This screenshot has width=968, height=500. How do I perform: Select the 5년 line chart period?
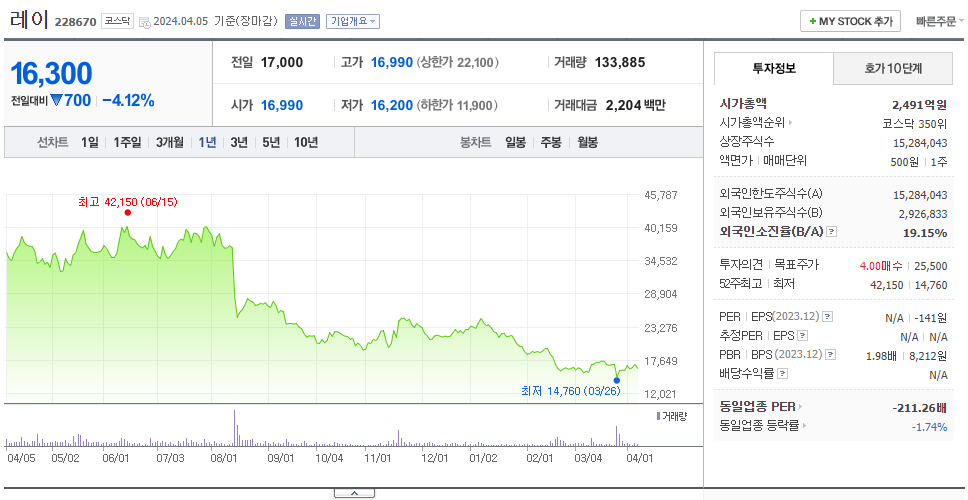[271, 143]
